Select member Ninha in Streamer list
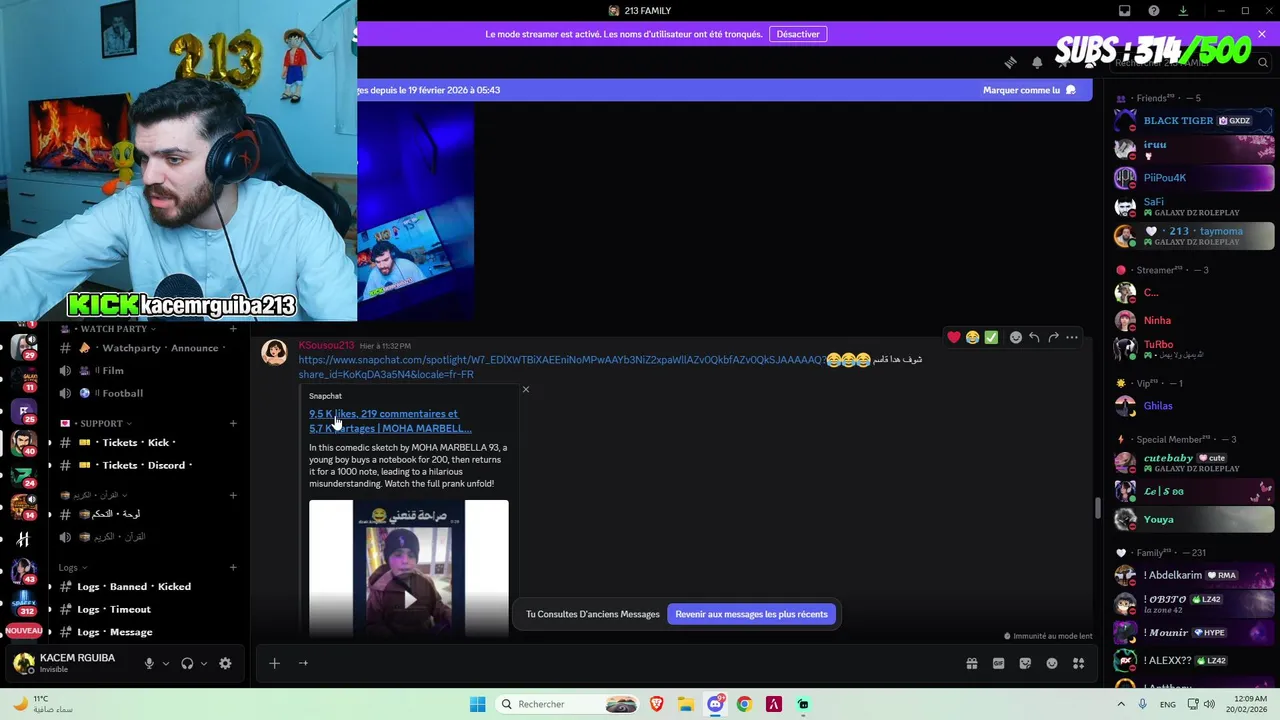 (x=1194, y=321)
